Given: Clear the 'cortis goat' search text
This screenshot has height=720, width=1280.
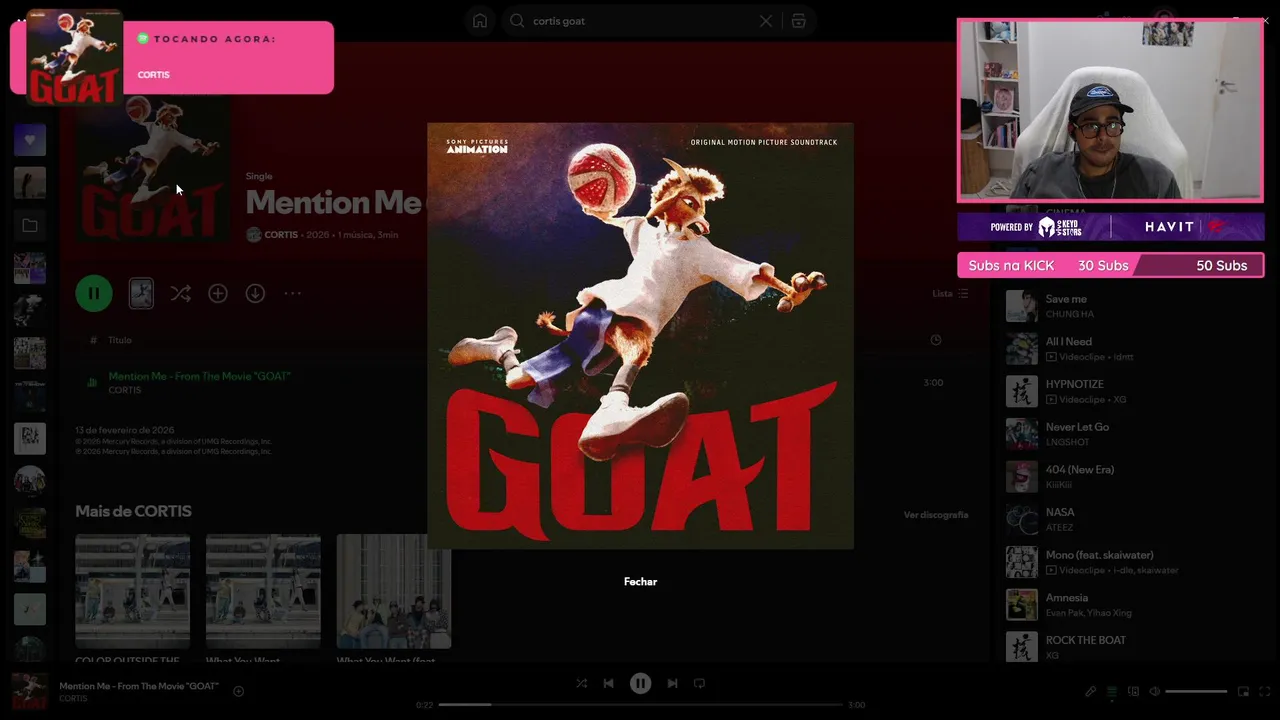Looking at the screenshot, I should tap(766, 21).
